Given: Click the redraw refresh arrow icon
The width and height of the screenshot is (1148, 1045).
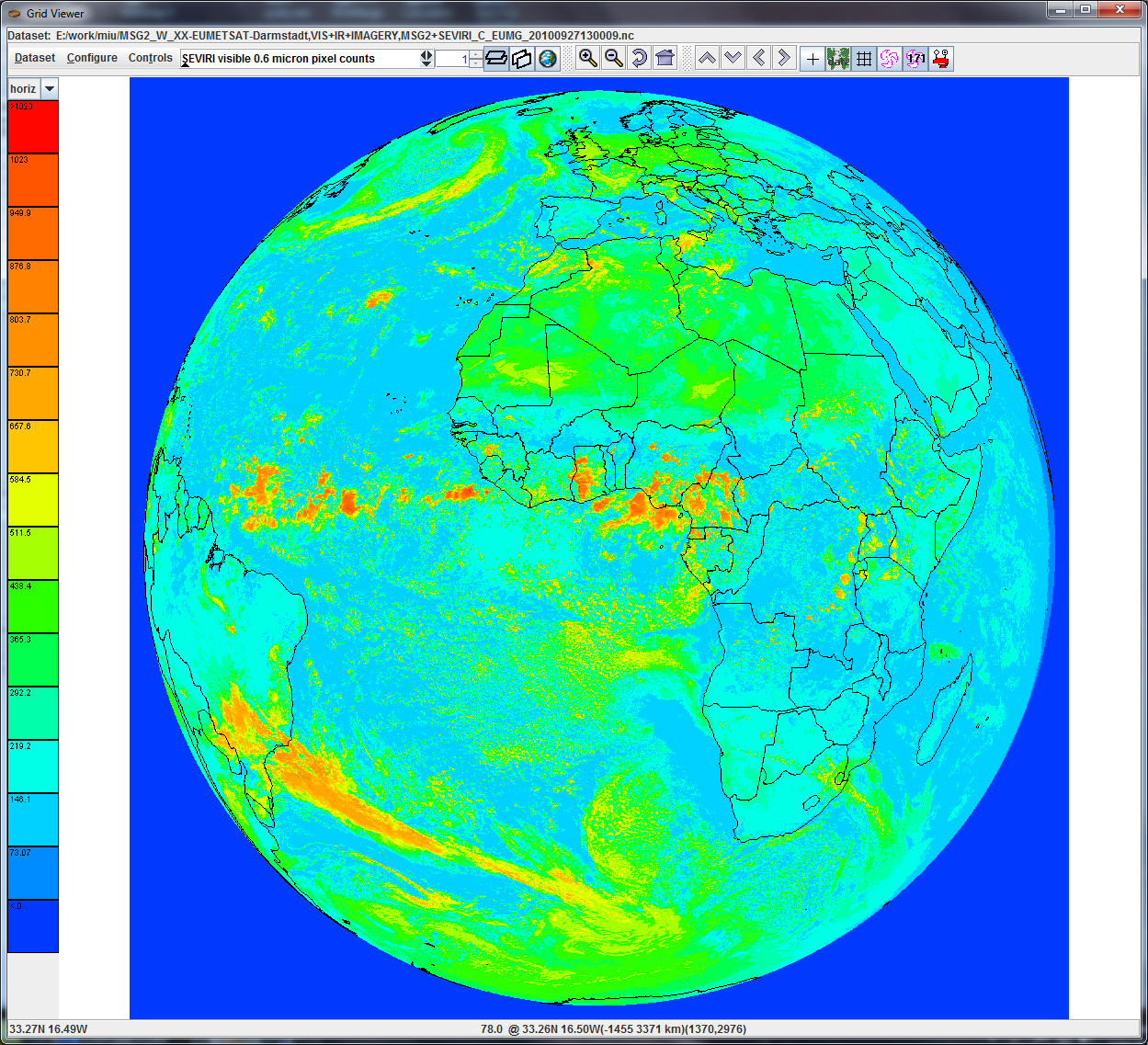Looking at the screenshot, I should (x=639, y=59).
